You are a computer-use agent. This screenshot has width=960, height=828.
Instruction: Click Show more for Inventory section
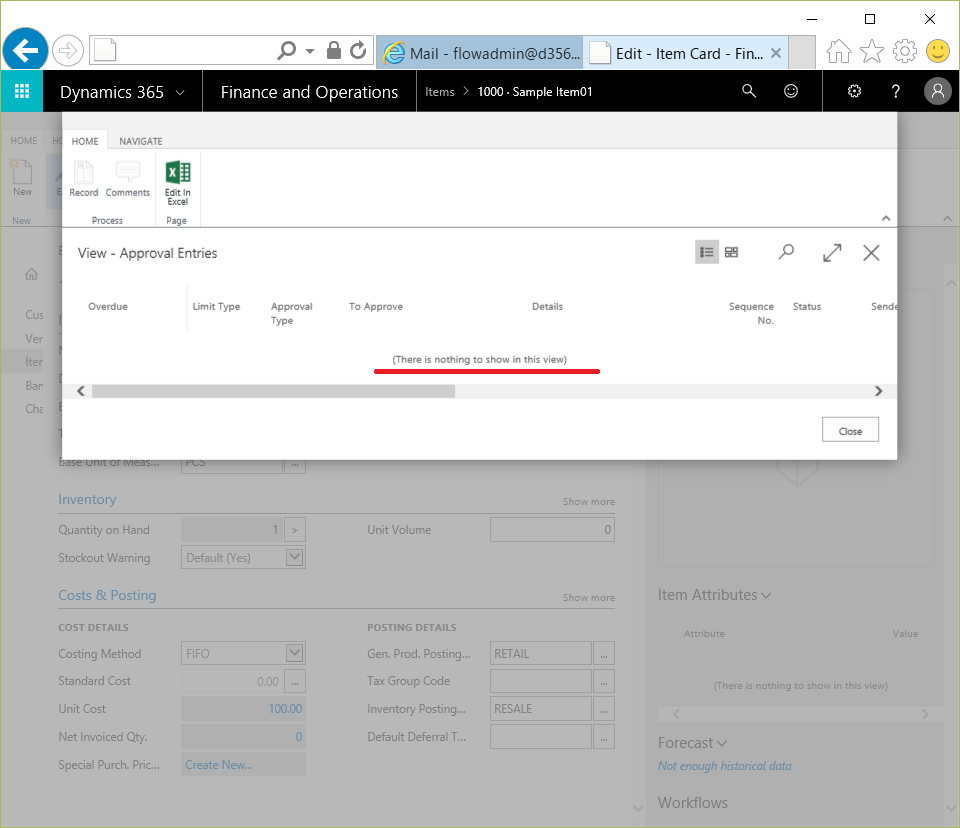(588, 502)
